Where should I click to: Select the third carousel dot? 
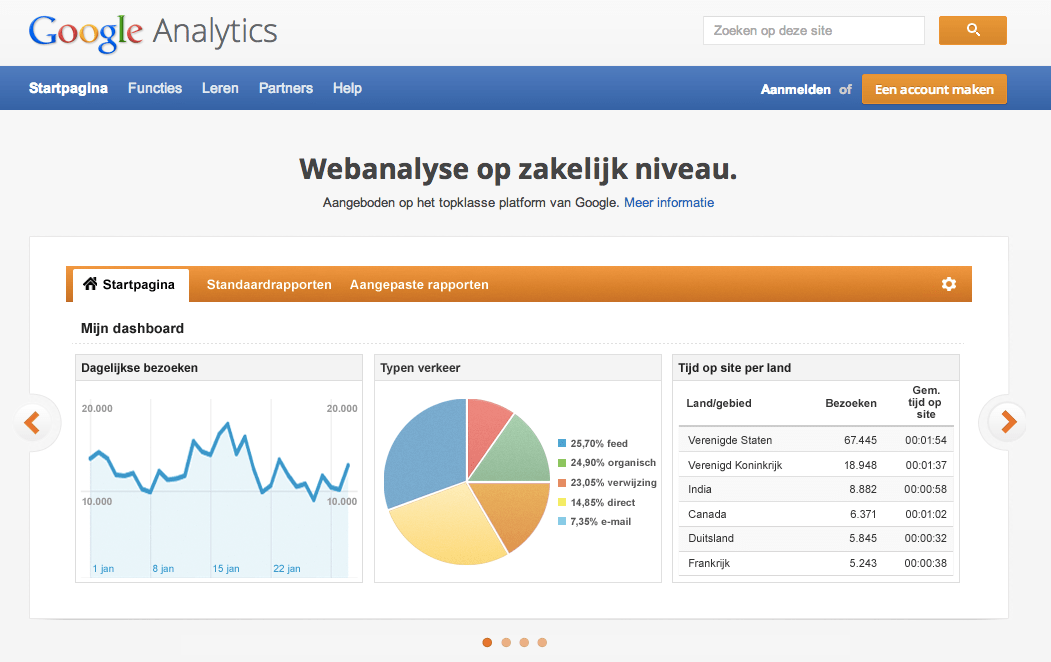point(524,643)
